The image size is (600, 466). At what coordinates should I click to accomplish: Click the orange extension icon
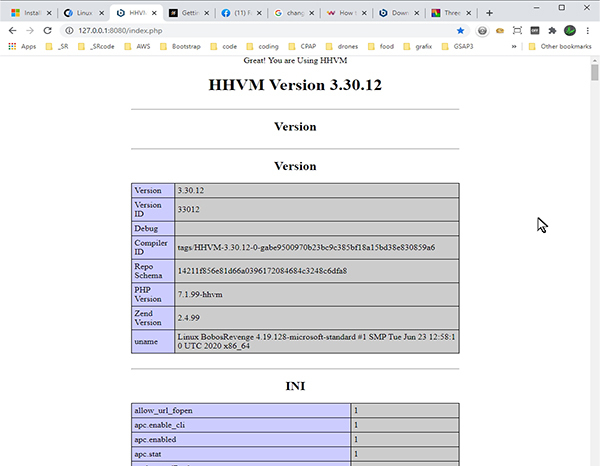pos(500,31)
